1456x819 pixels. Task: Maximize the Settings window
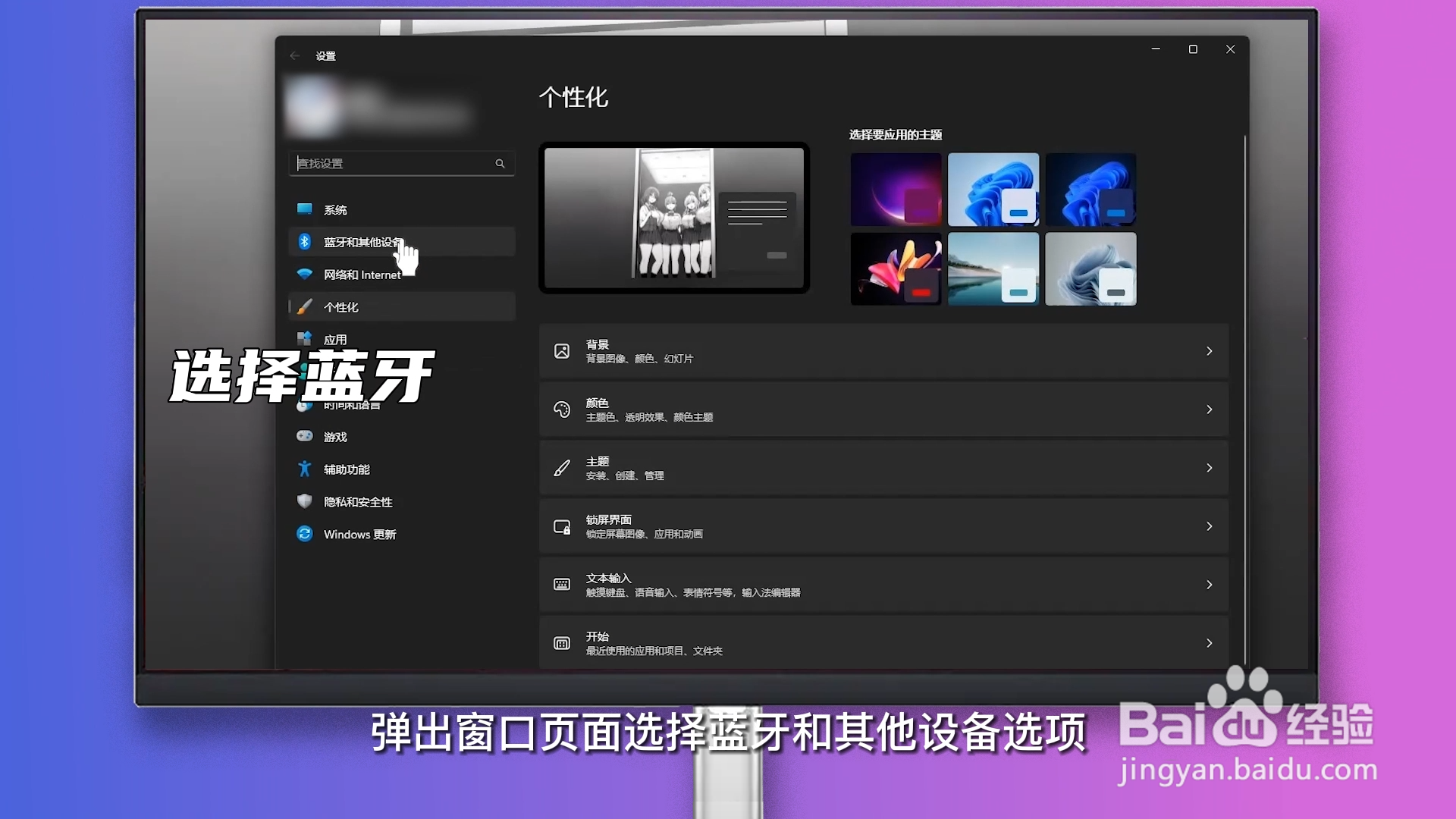[1193, 49]
